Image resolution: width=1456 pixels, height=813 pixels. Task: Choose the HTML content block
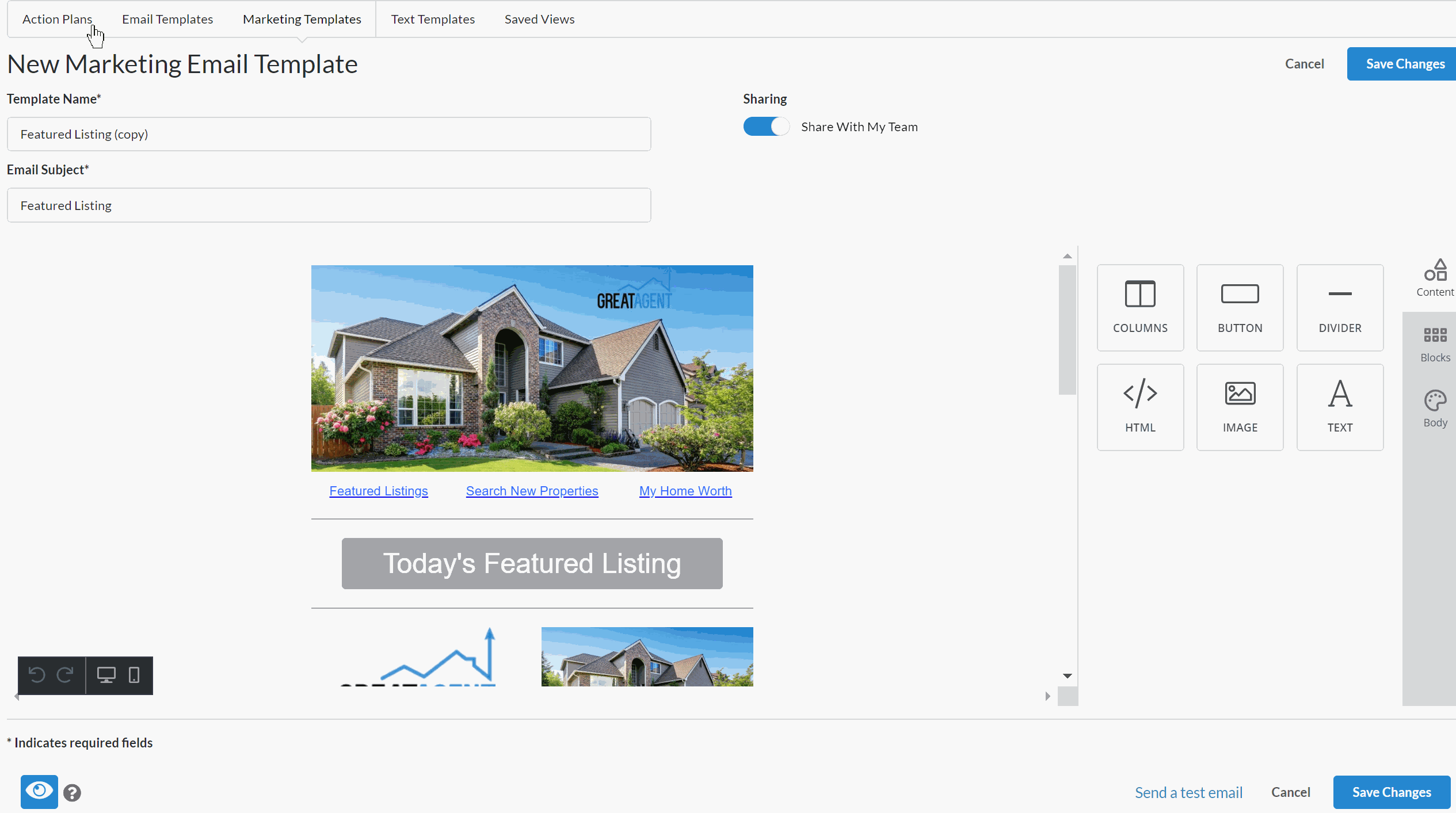(1139, 407)
